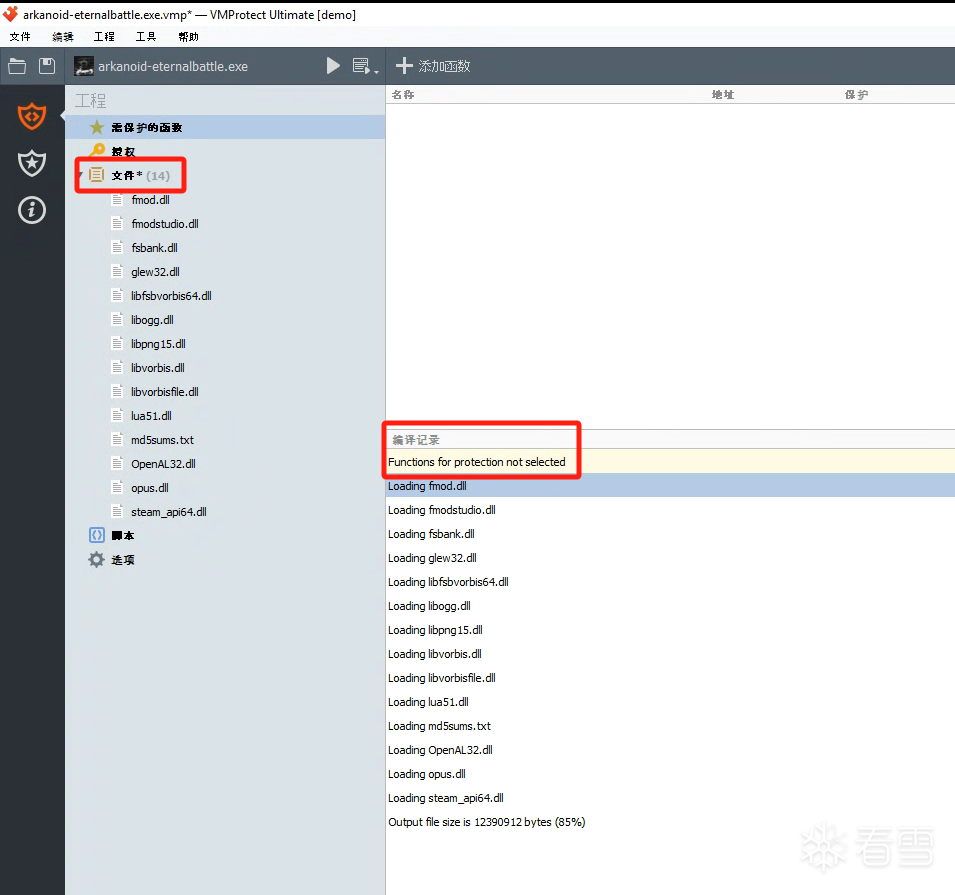Select libvorbis.dll in file tree
955x895 pixels.
click(158, 368)
